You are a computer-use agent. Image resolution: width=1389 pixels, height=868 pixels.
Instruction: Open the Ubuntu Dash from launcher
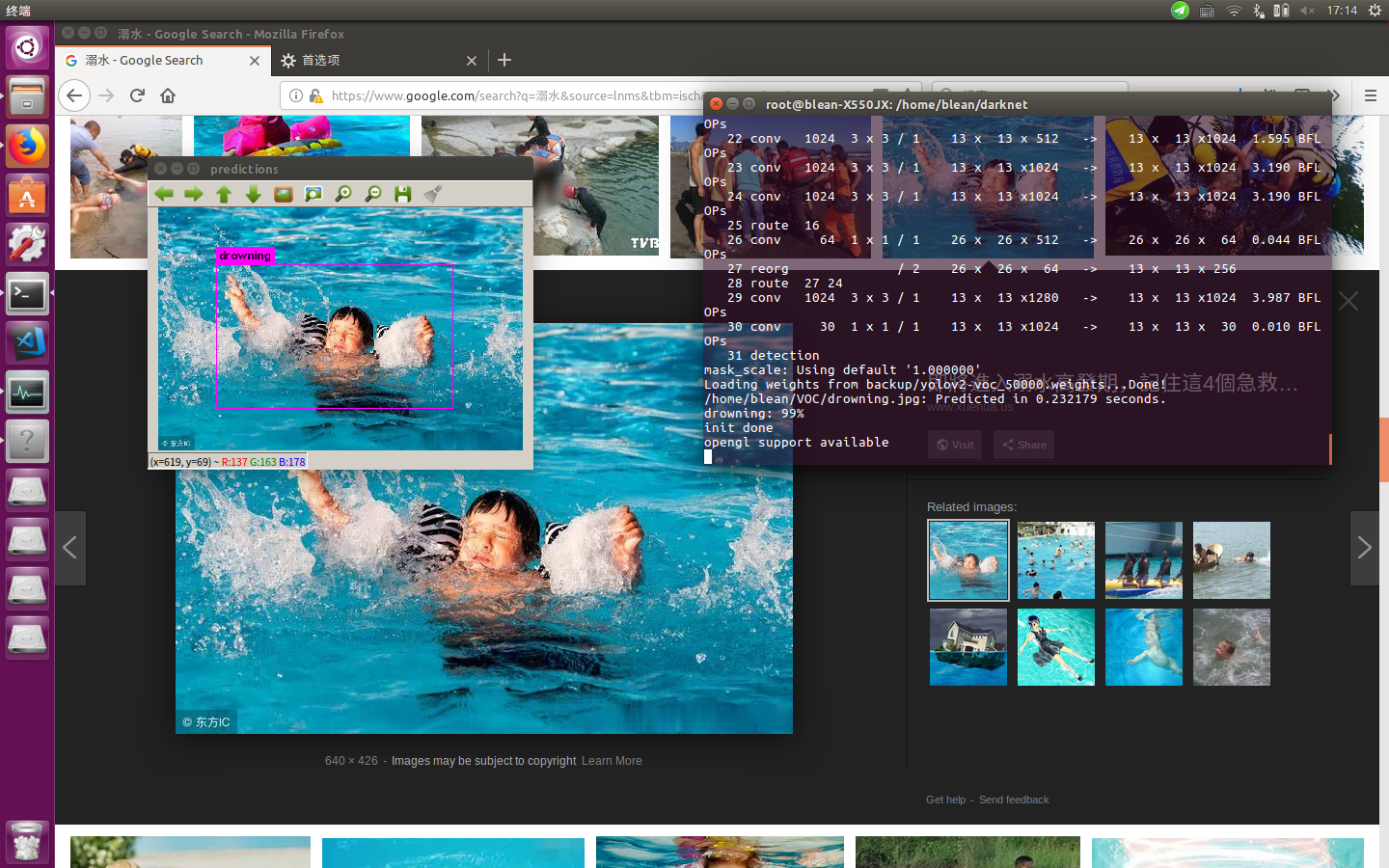(27, 46)
